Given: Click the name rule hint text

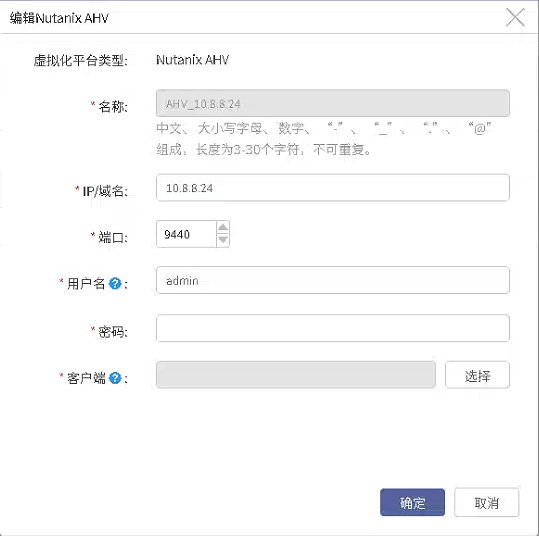Looking at the screenshot, I should click(323, 139).
